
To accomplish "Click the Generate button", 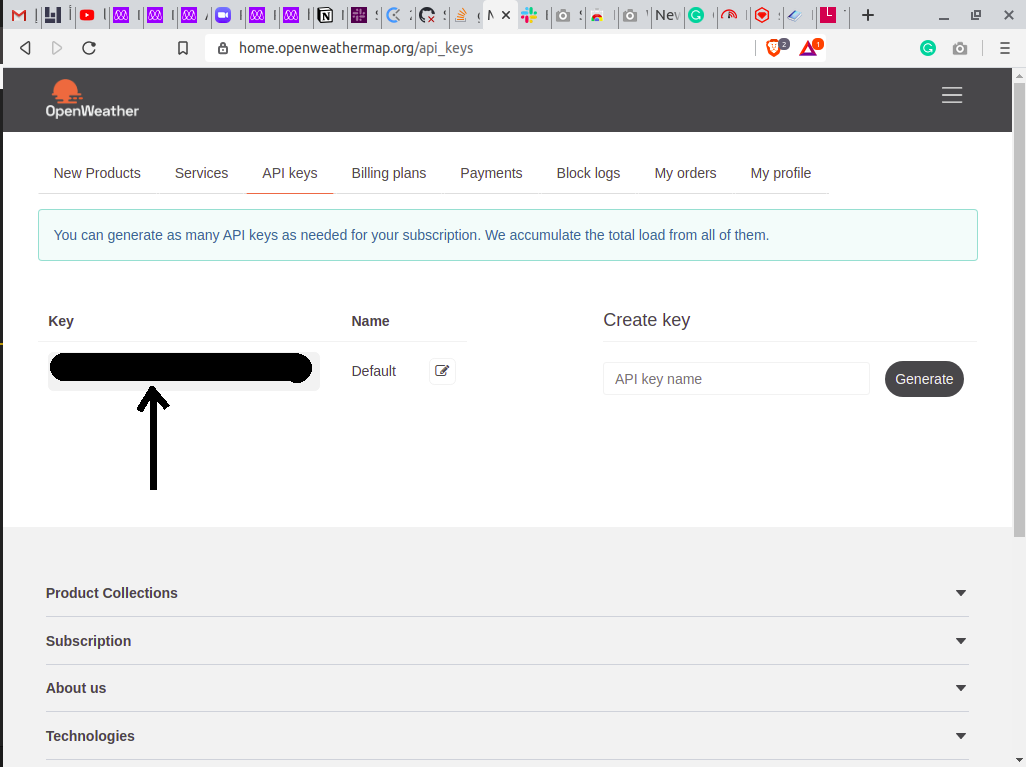I will pos(924,379).
